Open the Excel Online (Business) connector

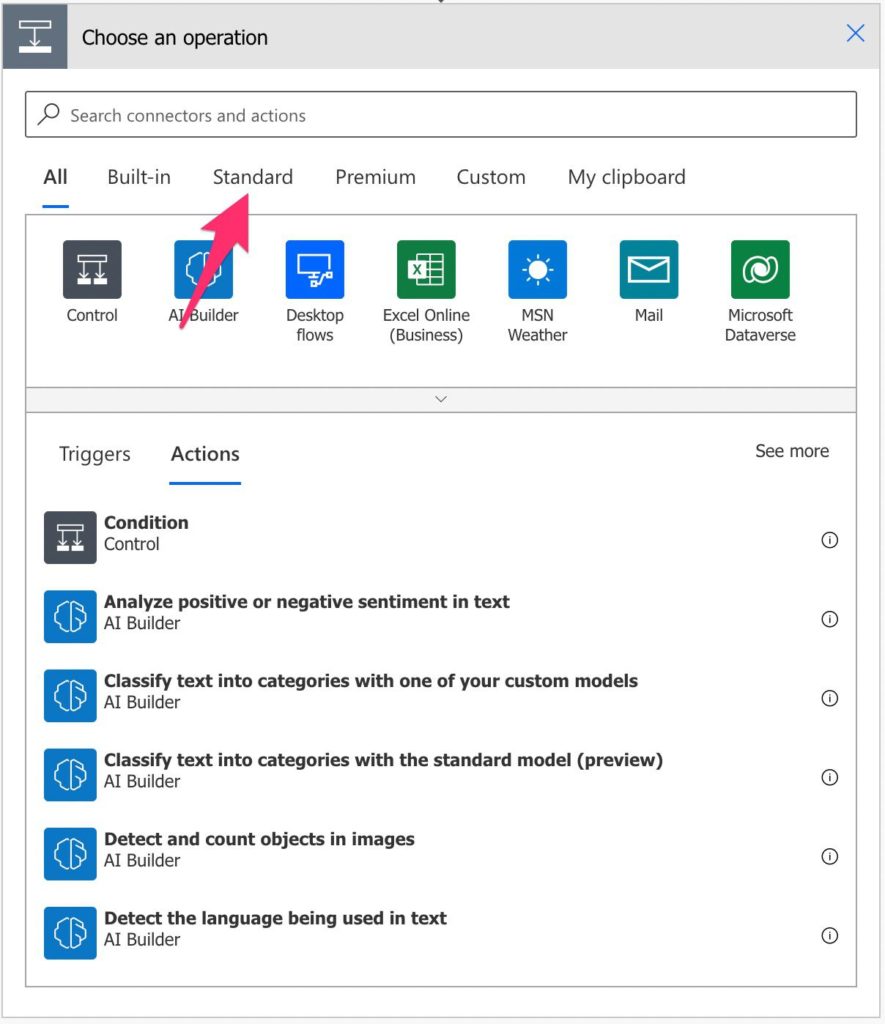click(x=426, y=268)
